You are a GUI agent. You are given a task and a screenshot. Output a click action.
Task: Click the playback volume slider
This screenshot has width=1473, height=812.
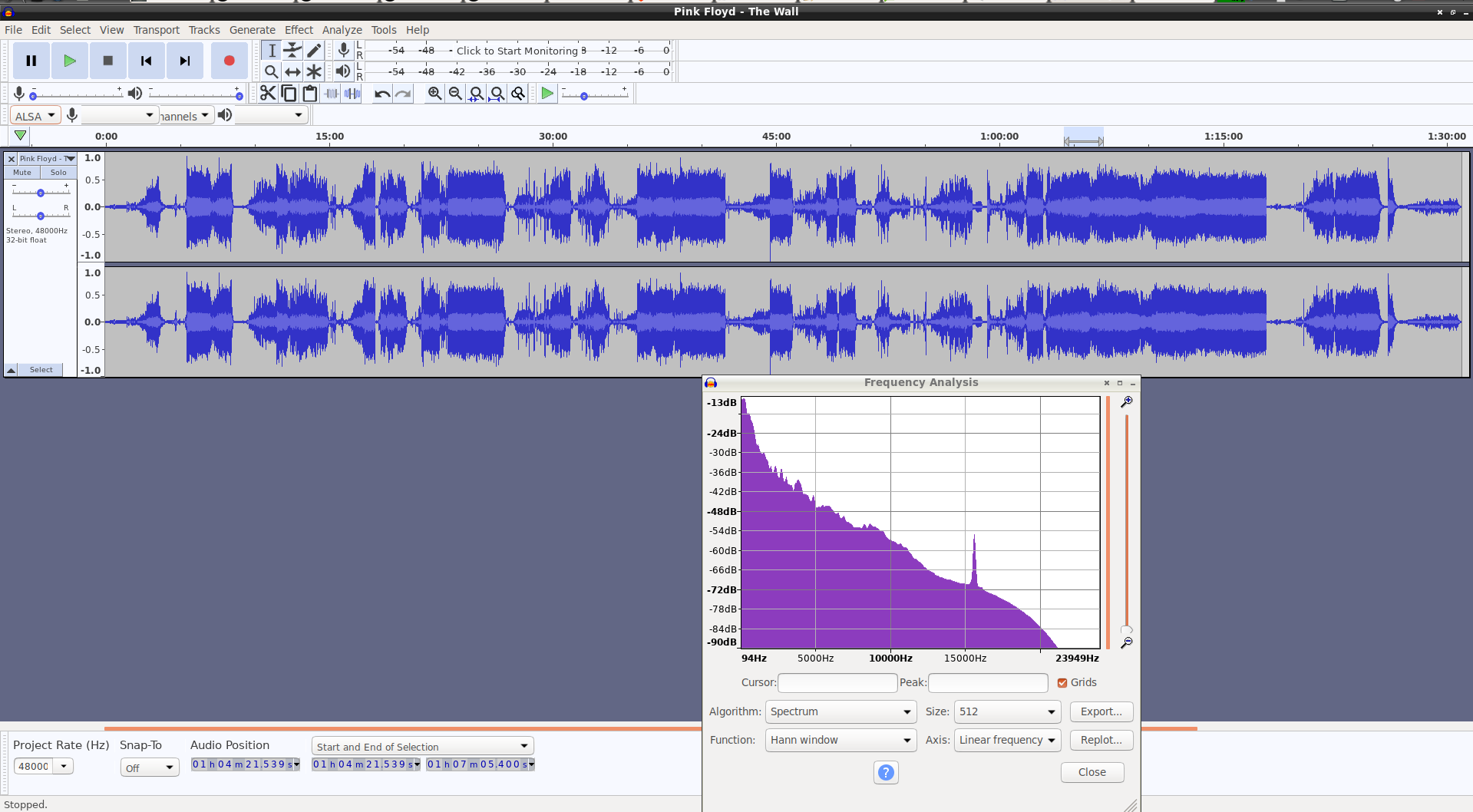point(196,94)
